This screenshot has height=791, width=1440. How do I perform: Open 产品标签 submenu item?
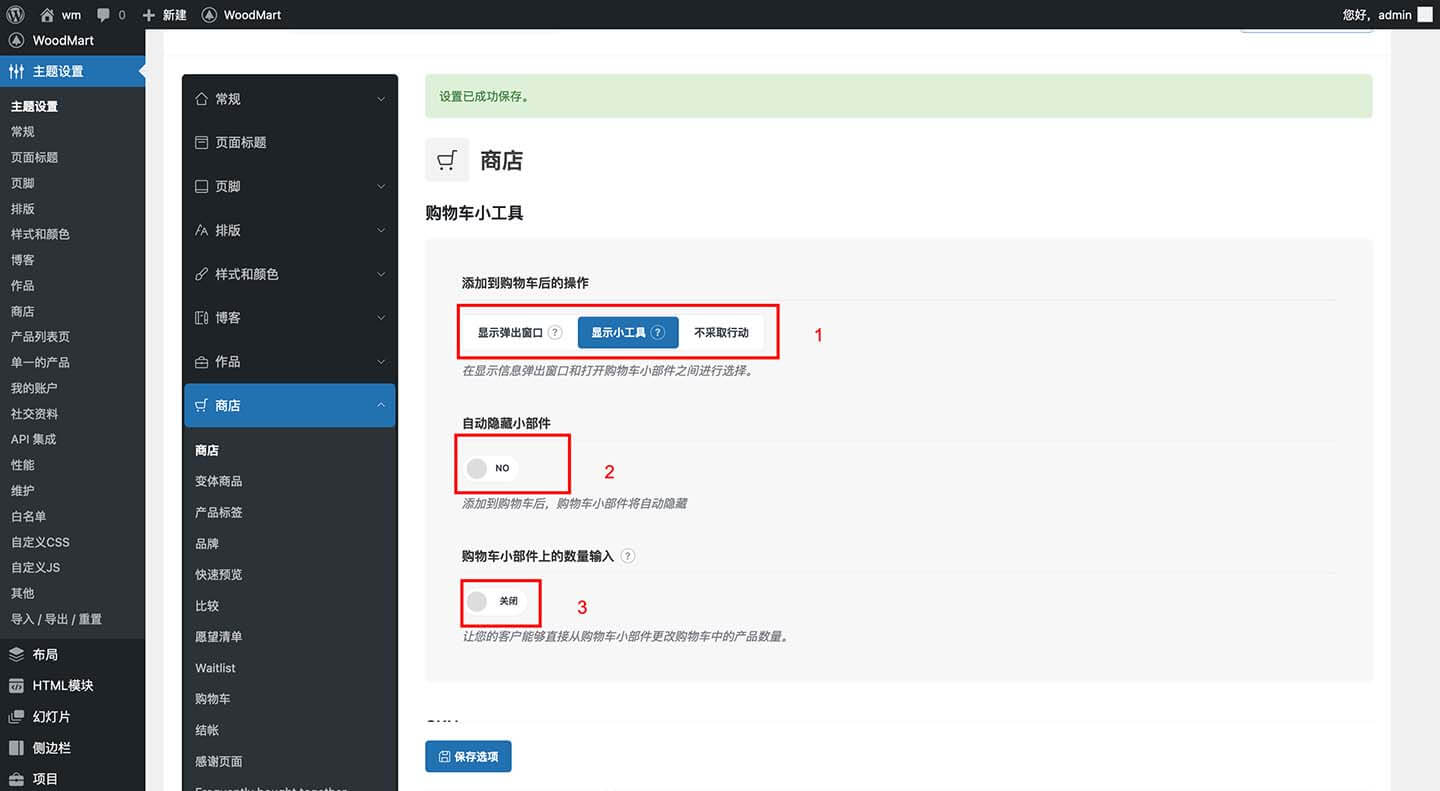[x=218, y=512]
